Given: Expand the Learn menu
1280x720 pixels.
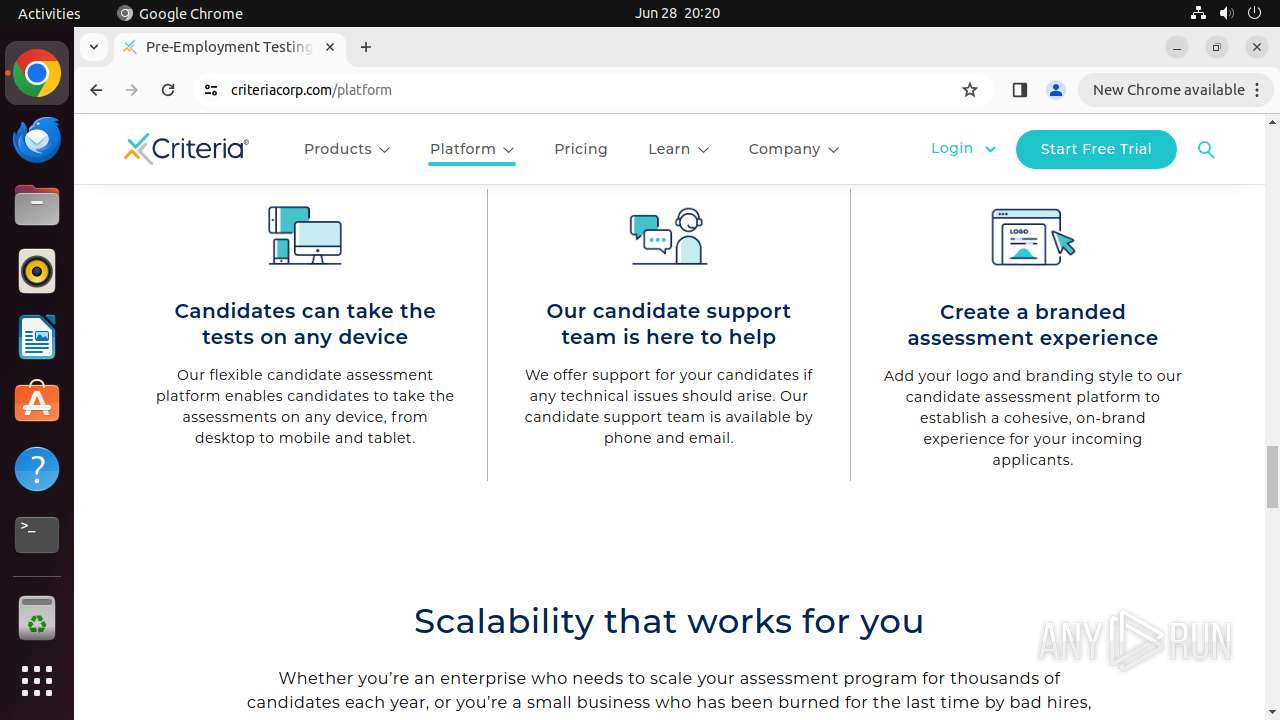Looking at the screenshot, I should click(678, 149).
